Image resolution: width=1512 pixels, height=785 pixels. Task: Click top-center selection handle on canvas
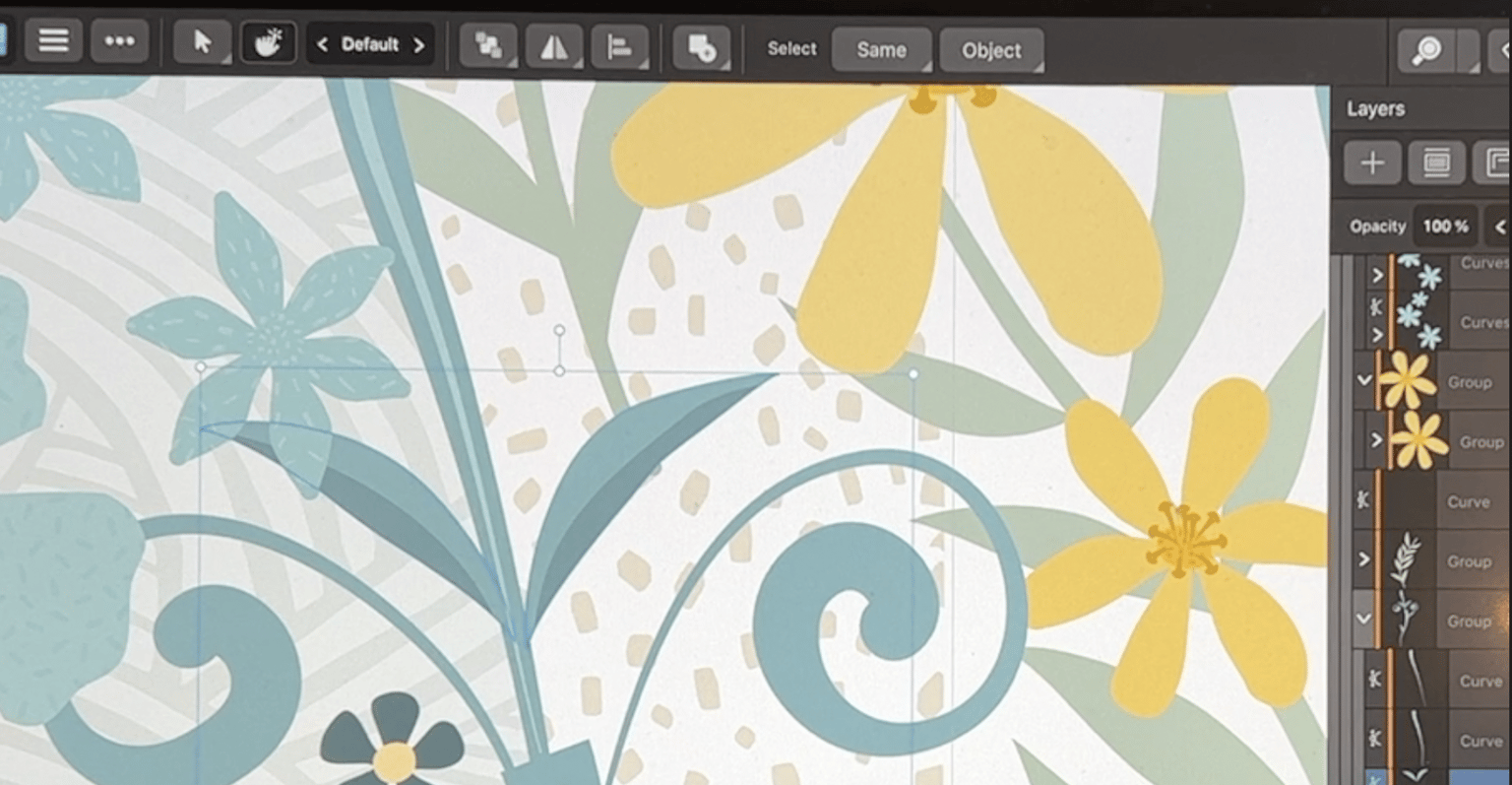pos(559,371)
